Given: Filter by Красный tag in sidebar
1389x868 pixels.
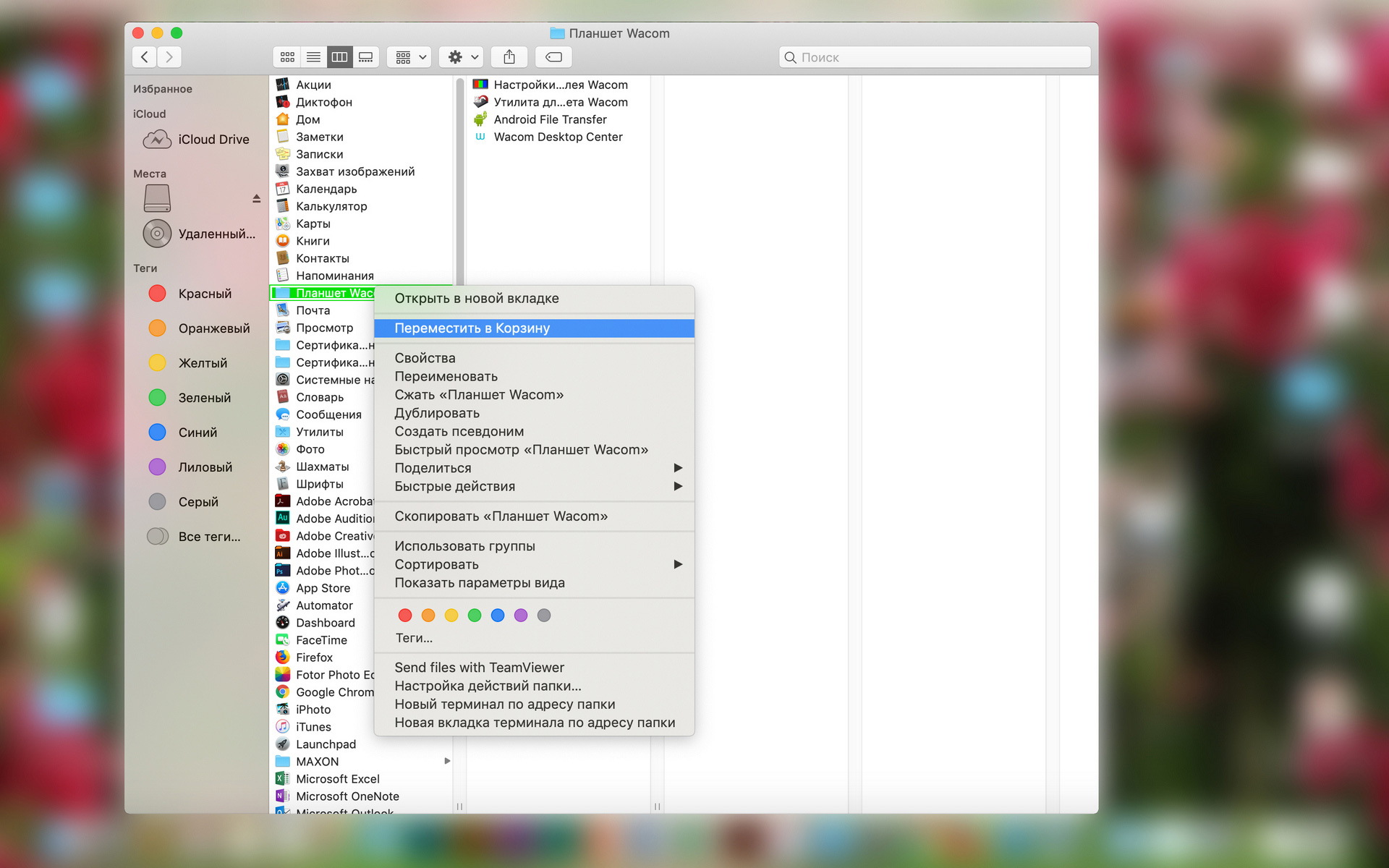Looking at the screenshot, I should coord(190,294).
